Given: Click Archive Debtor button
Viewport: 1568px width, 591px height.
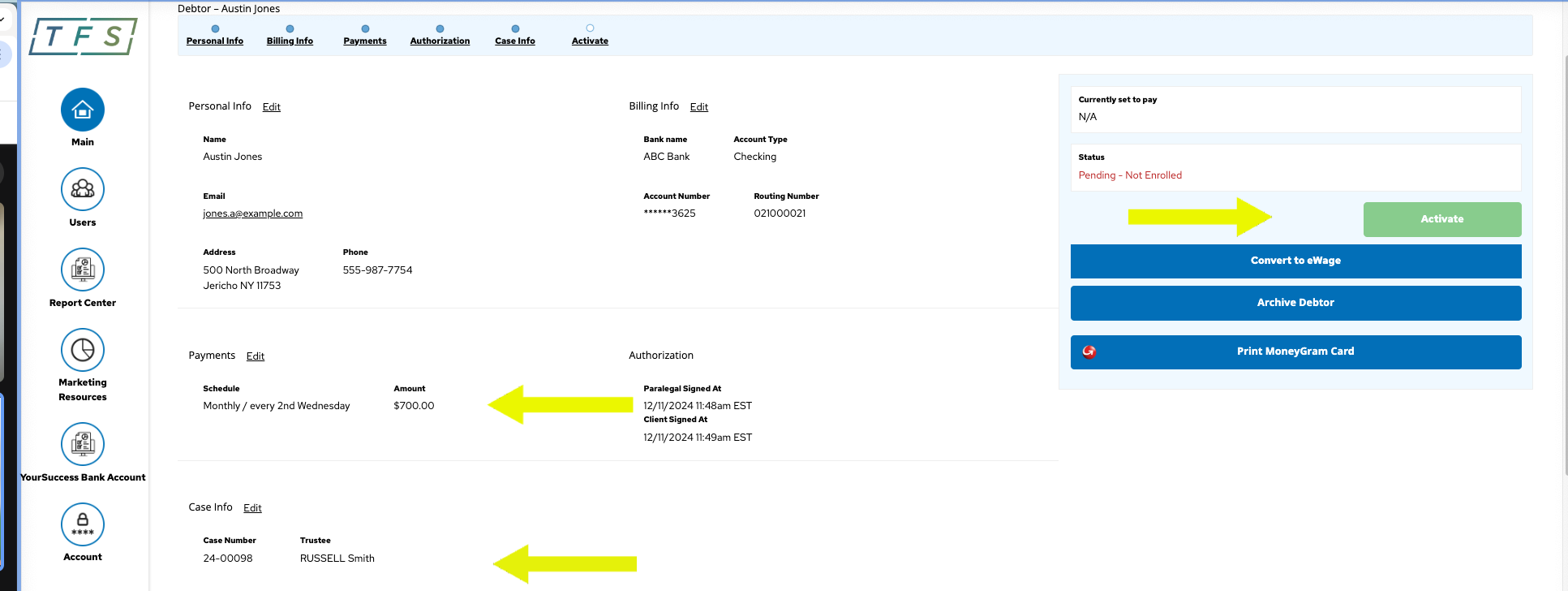Looking at the screenshot, I should click(1295, 303).
